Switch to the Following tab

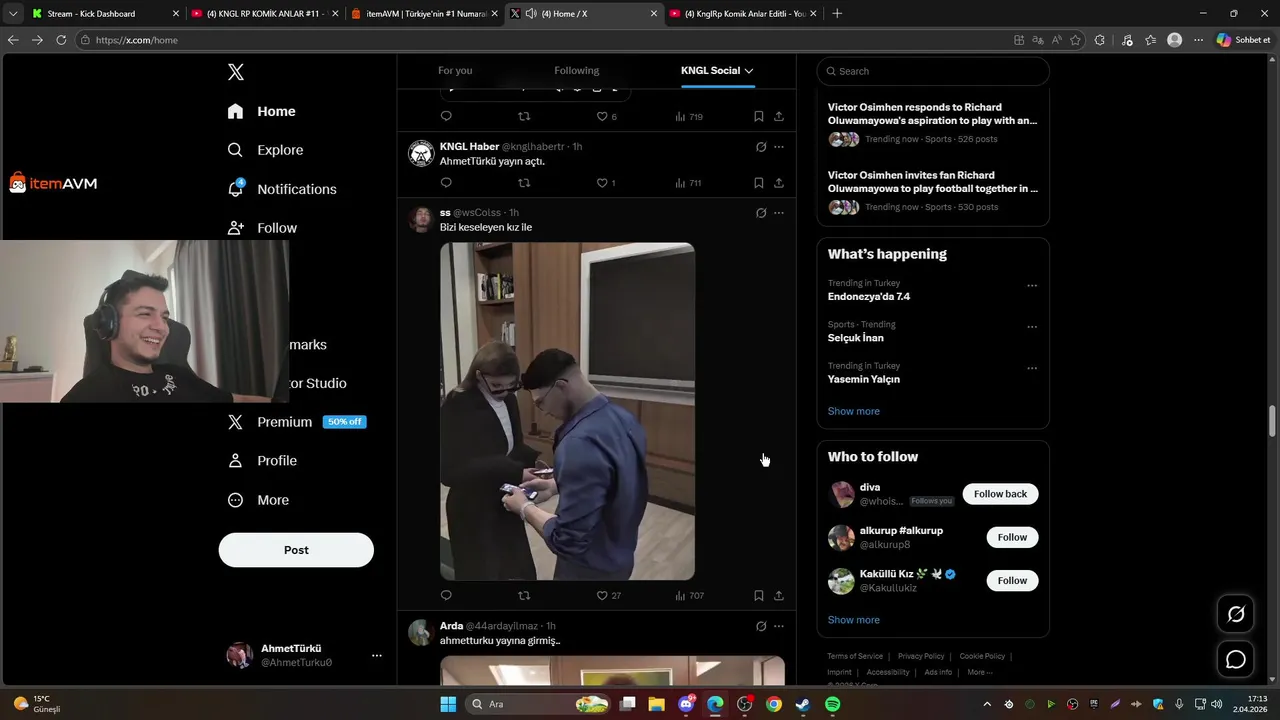click(577, 71)
